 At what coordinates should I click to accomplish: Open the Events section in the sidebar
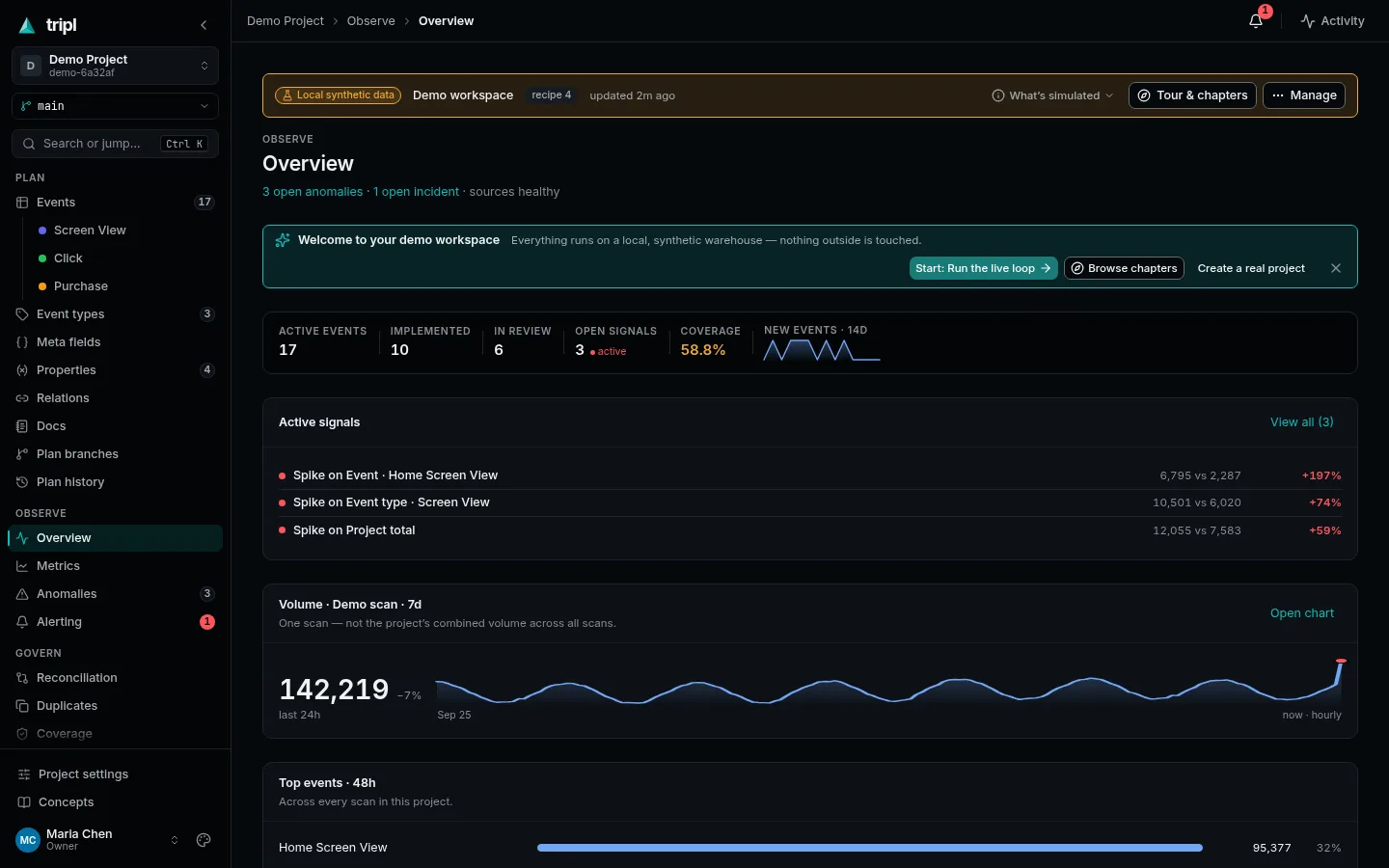coord(115,203)
